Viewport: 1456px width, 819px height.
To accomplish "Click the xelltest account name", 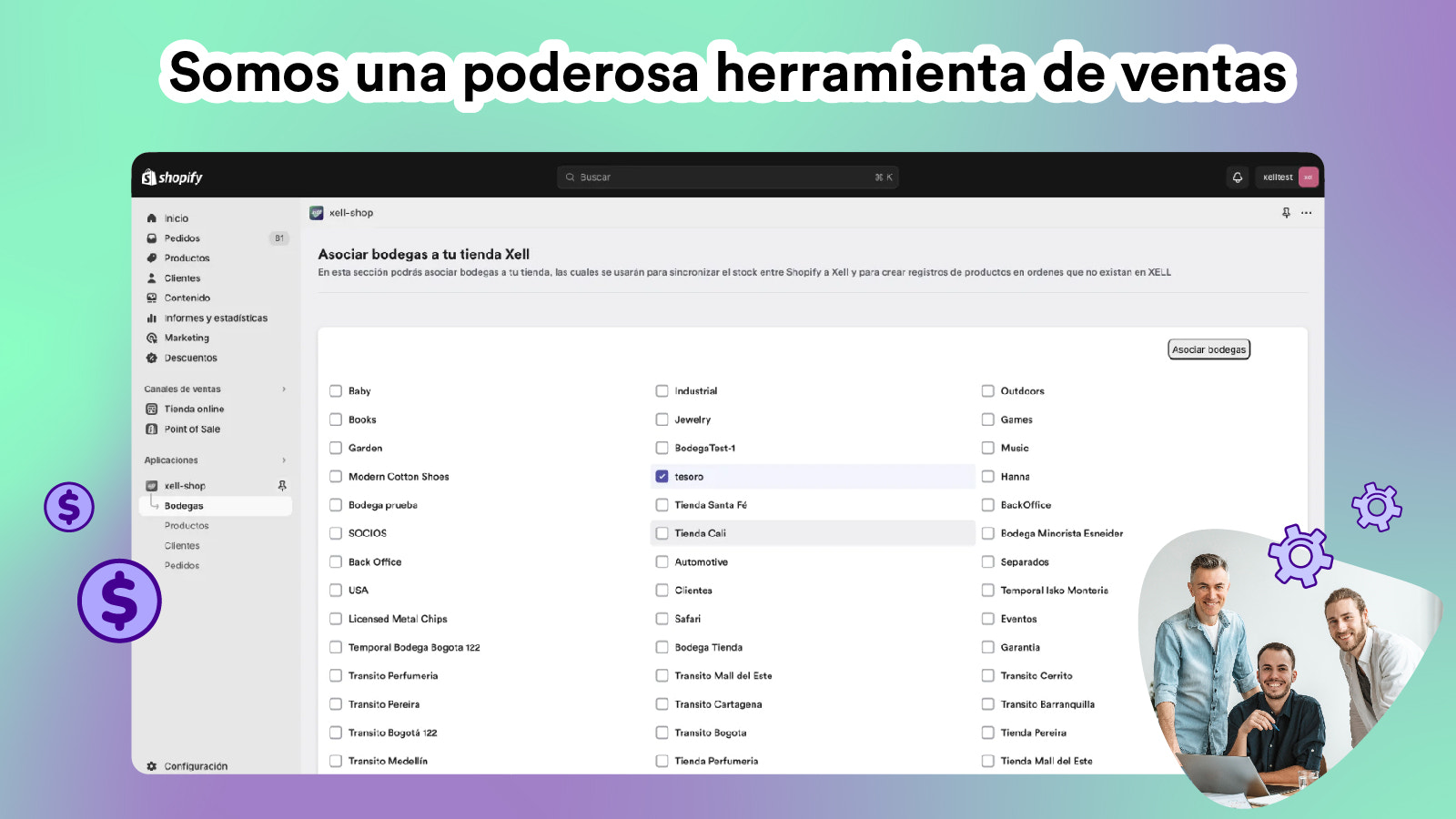I will 1278,177.
